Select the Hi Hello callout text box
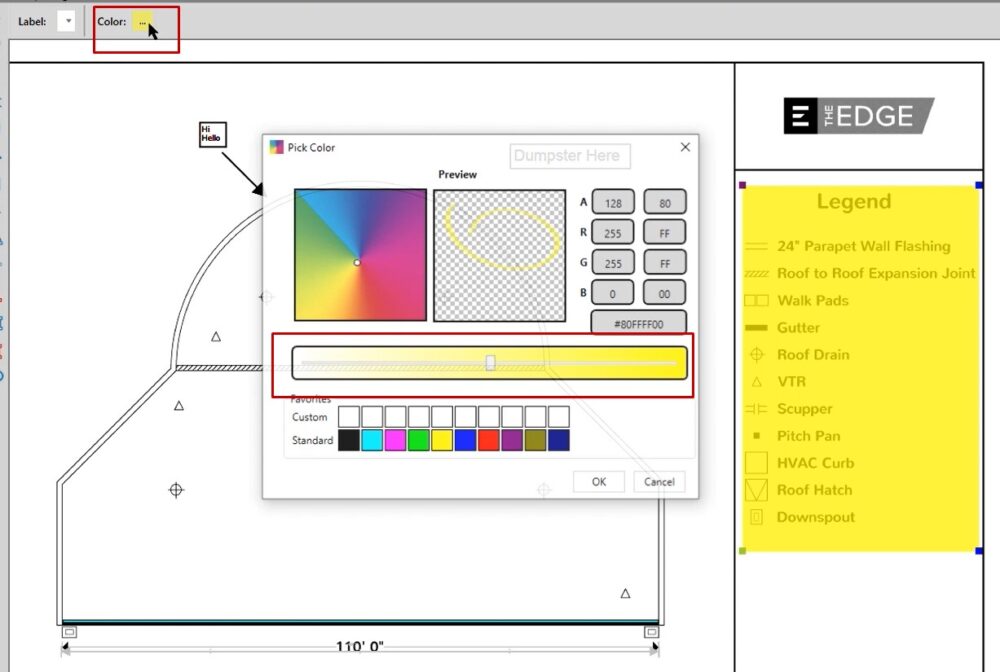Viewport: 1000px width, 672px height. (x=212, y=134)
